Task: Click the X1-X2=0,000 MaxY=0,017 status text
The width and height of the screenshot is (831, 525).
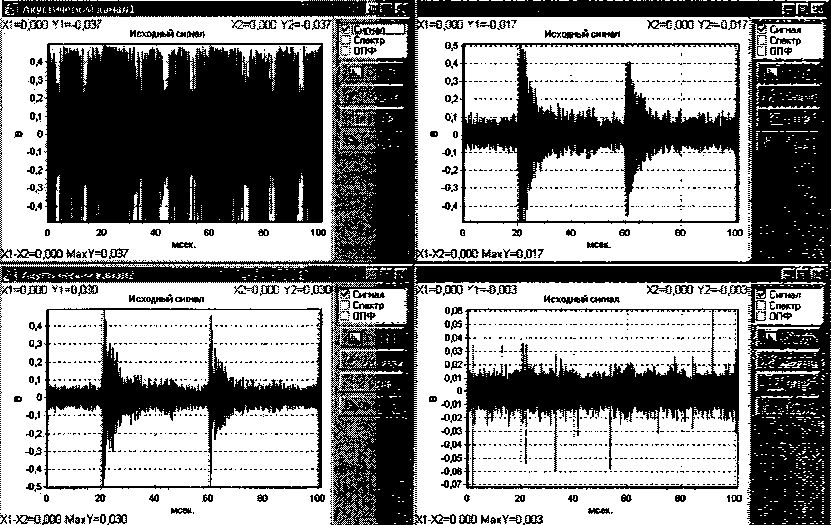Action: pyautogui.click(x=480, y=254)
